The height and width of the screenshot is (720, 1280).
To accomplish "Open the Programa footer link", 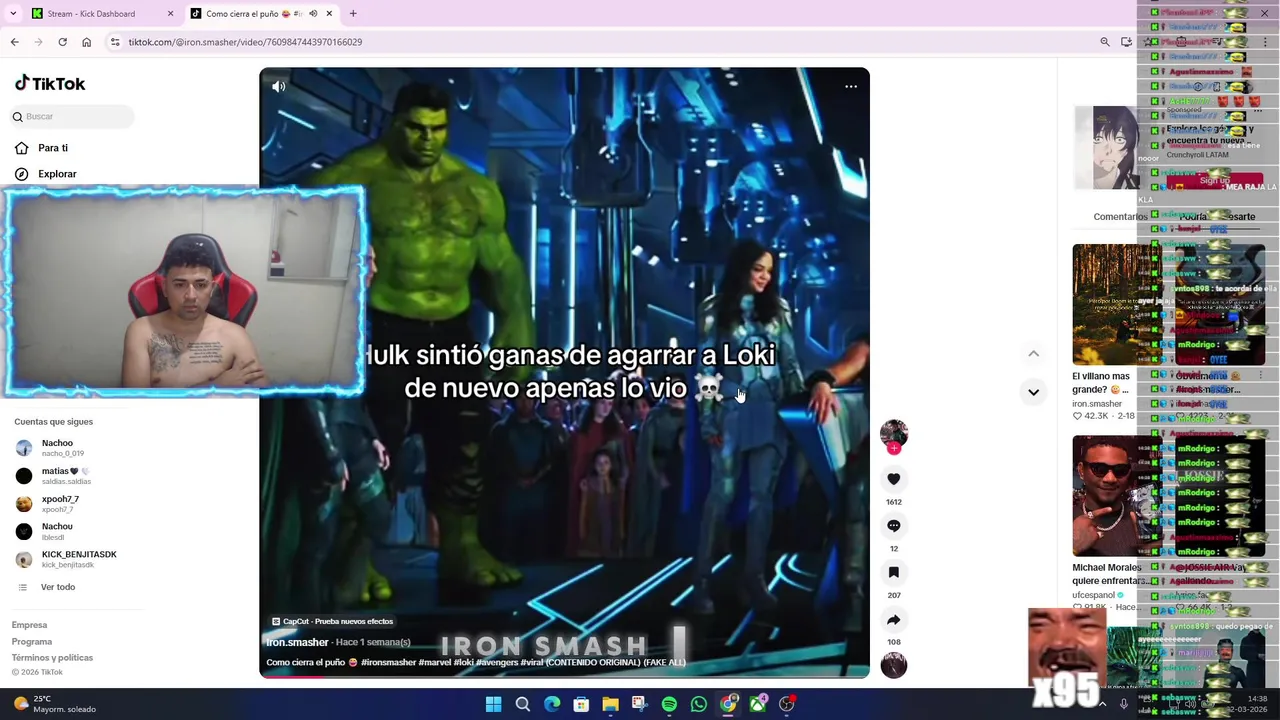I will tap(32, 642).
